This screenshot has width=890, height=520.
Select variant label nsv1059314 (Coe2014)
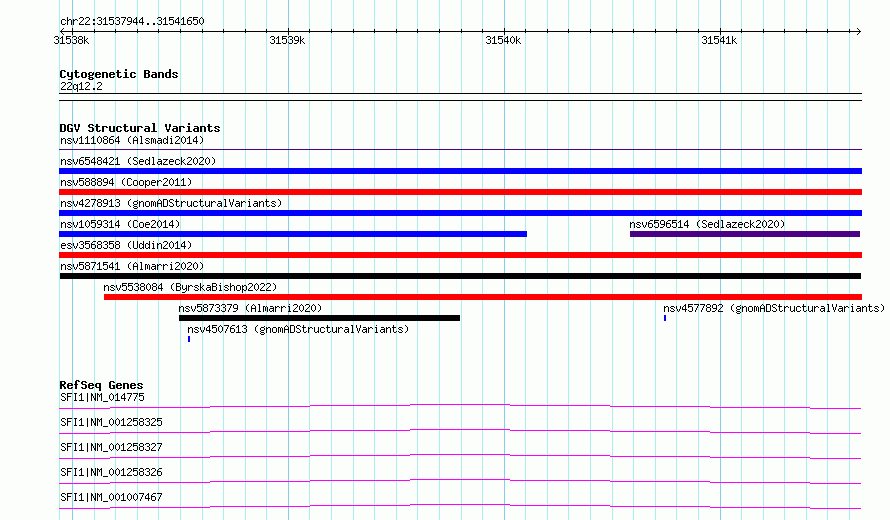pyautogui.click(x=120, y=224)
